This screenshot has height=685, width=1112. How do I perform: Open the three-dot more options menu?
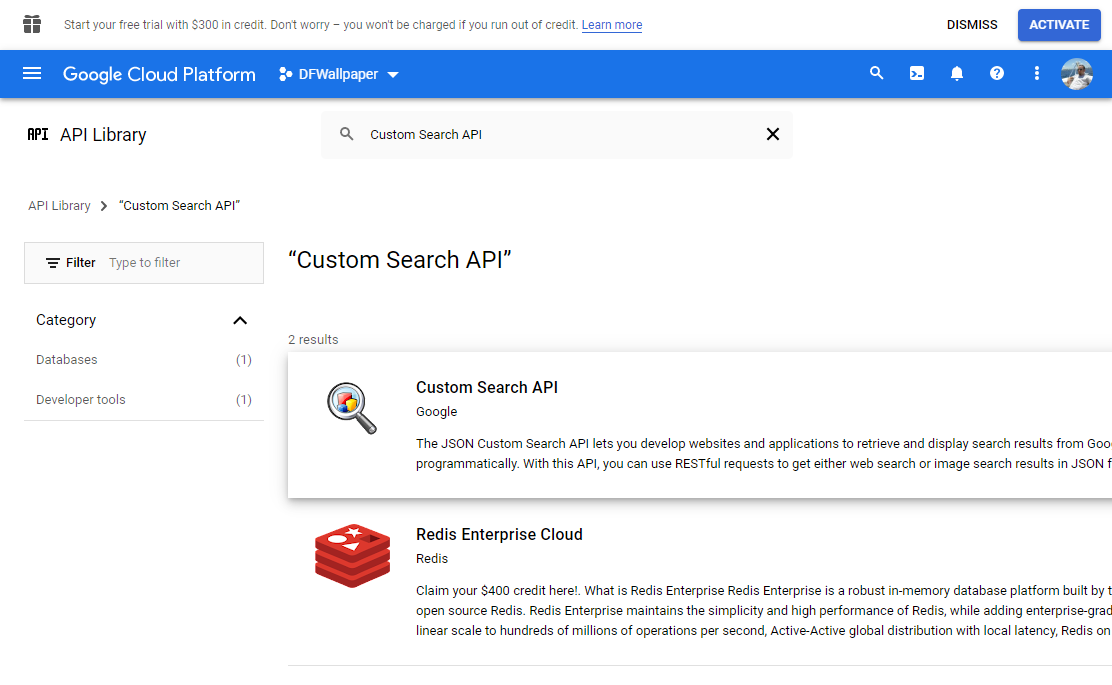(1037, 73)
